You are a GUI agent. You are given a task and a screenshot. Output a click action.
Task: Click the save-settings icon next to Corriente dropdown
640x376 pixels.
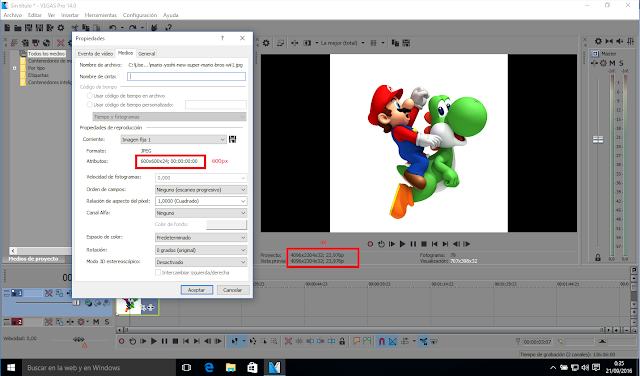(x=233, y=139)
